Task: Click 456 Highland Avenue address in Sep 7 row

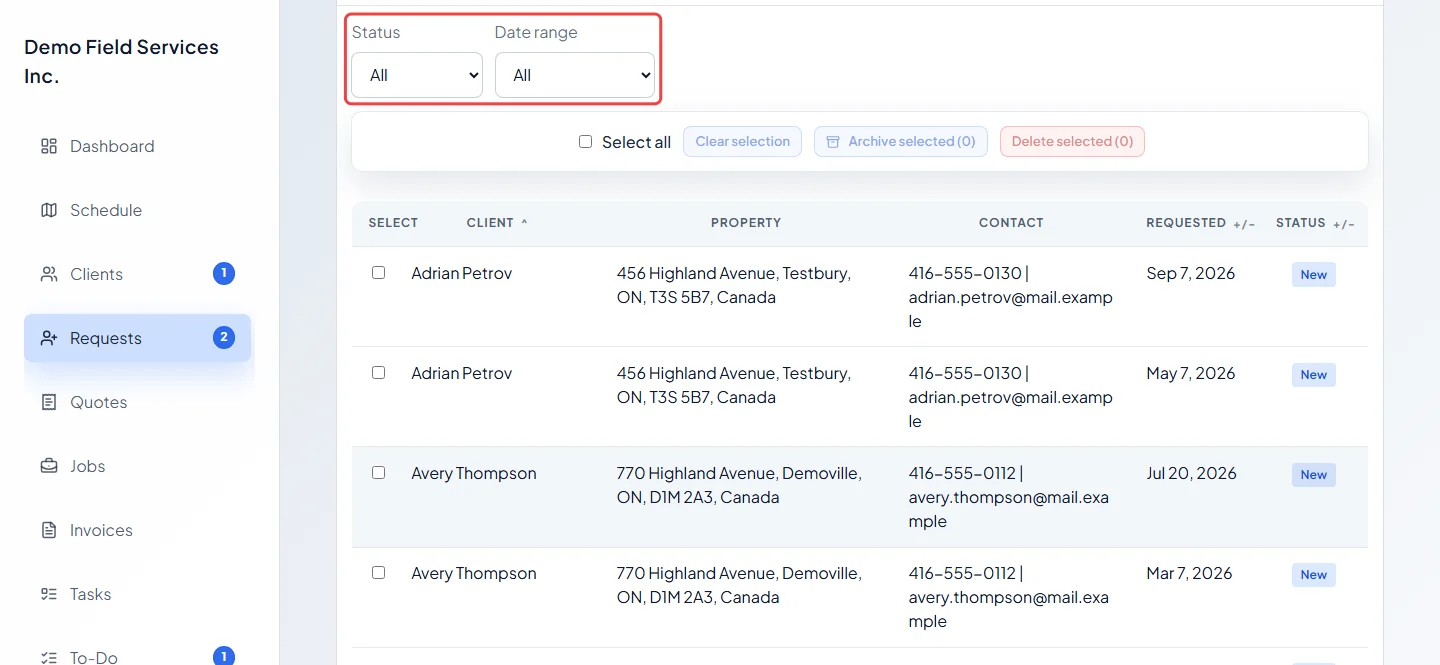Action: (x=734, y=285)
